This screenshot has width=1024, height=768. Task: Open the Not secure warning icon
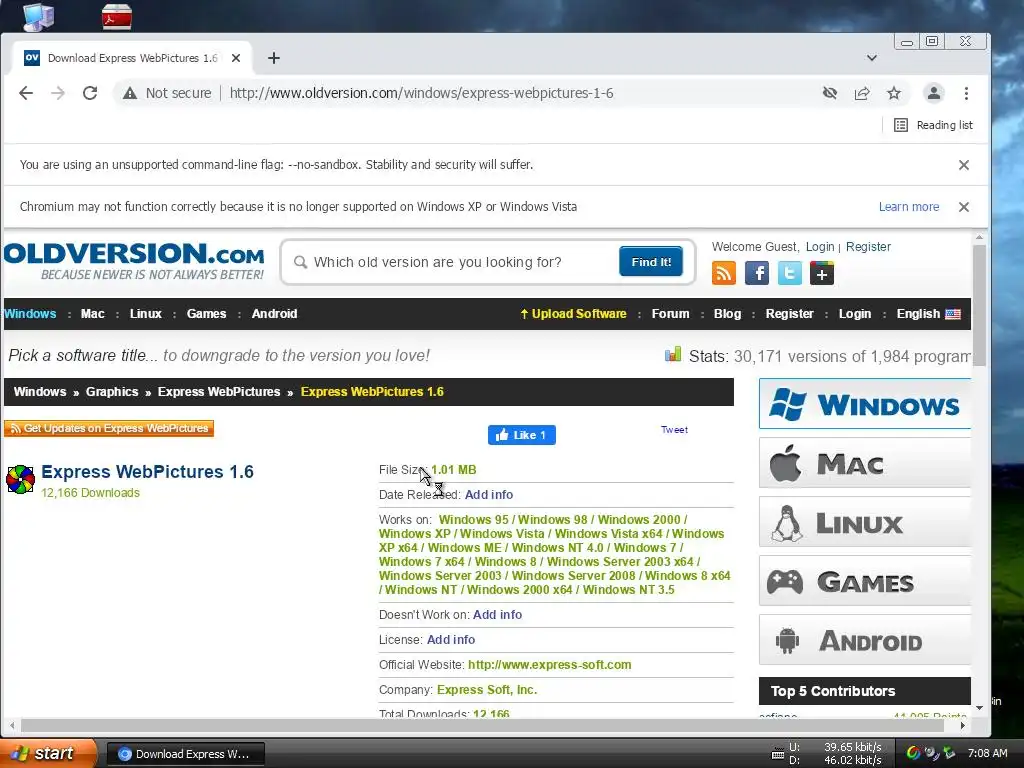pos(130,93)
